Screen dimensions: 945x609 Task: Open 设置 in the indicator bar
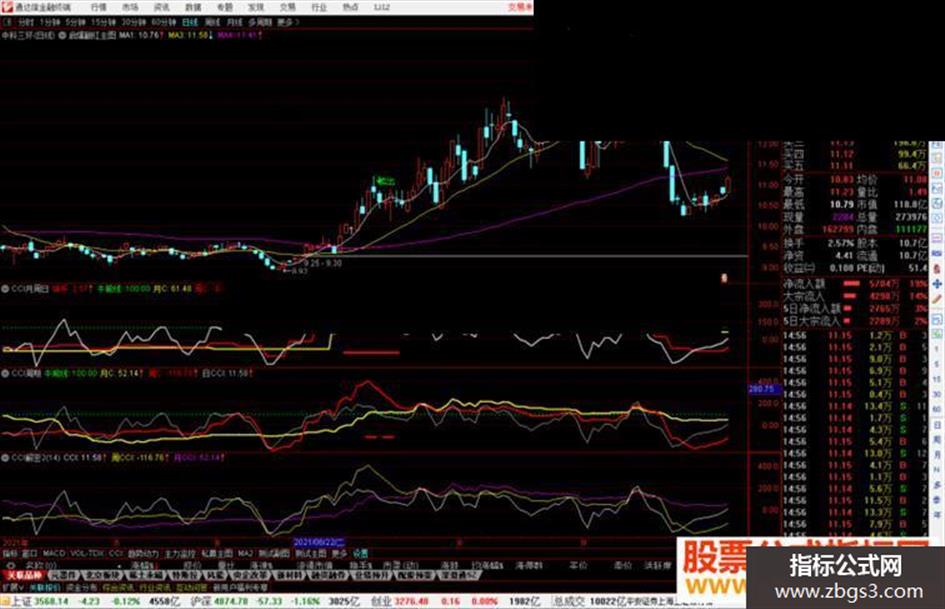pos(360,553)
